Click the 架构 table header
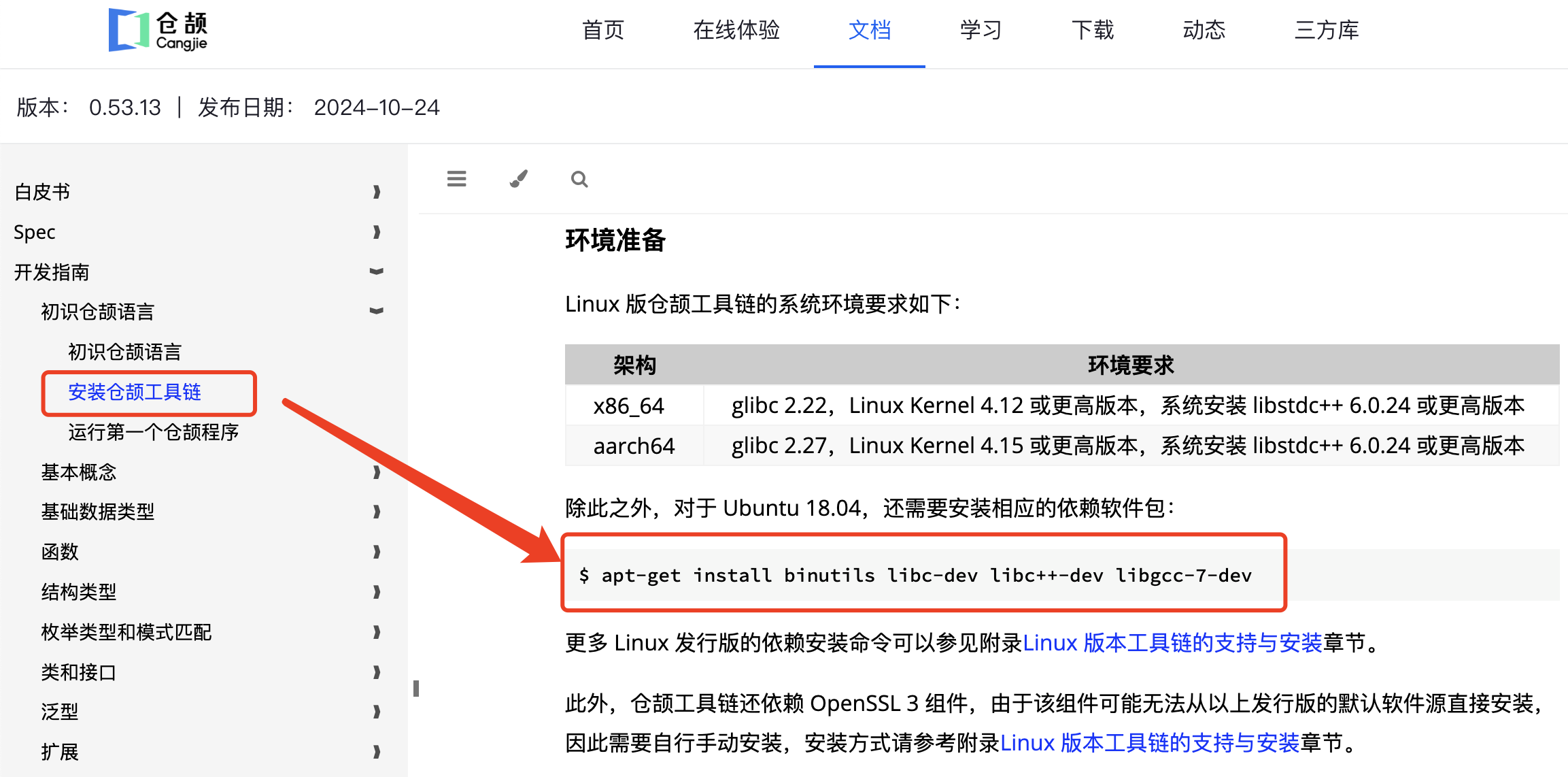The width and height of the screenshot is (1568, 777). coord(634,365)
